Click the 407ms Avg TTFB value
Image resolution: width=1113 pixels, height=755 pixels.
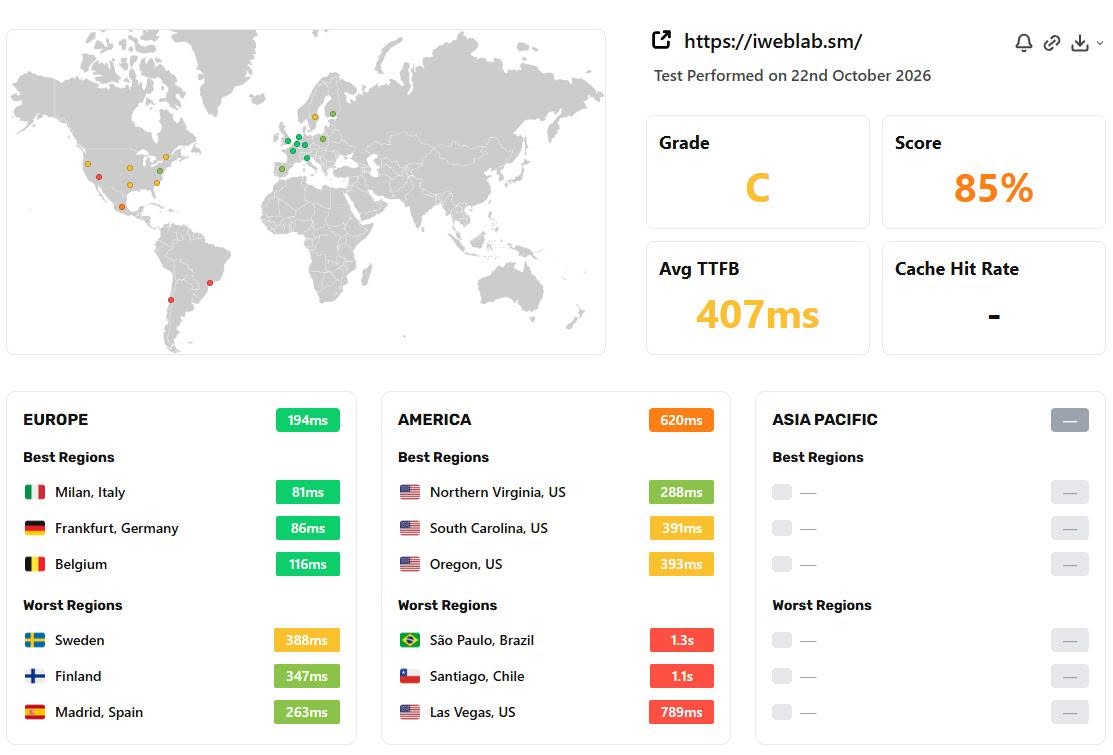coord(757,314)
